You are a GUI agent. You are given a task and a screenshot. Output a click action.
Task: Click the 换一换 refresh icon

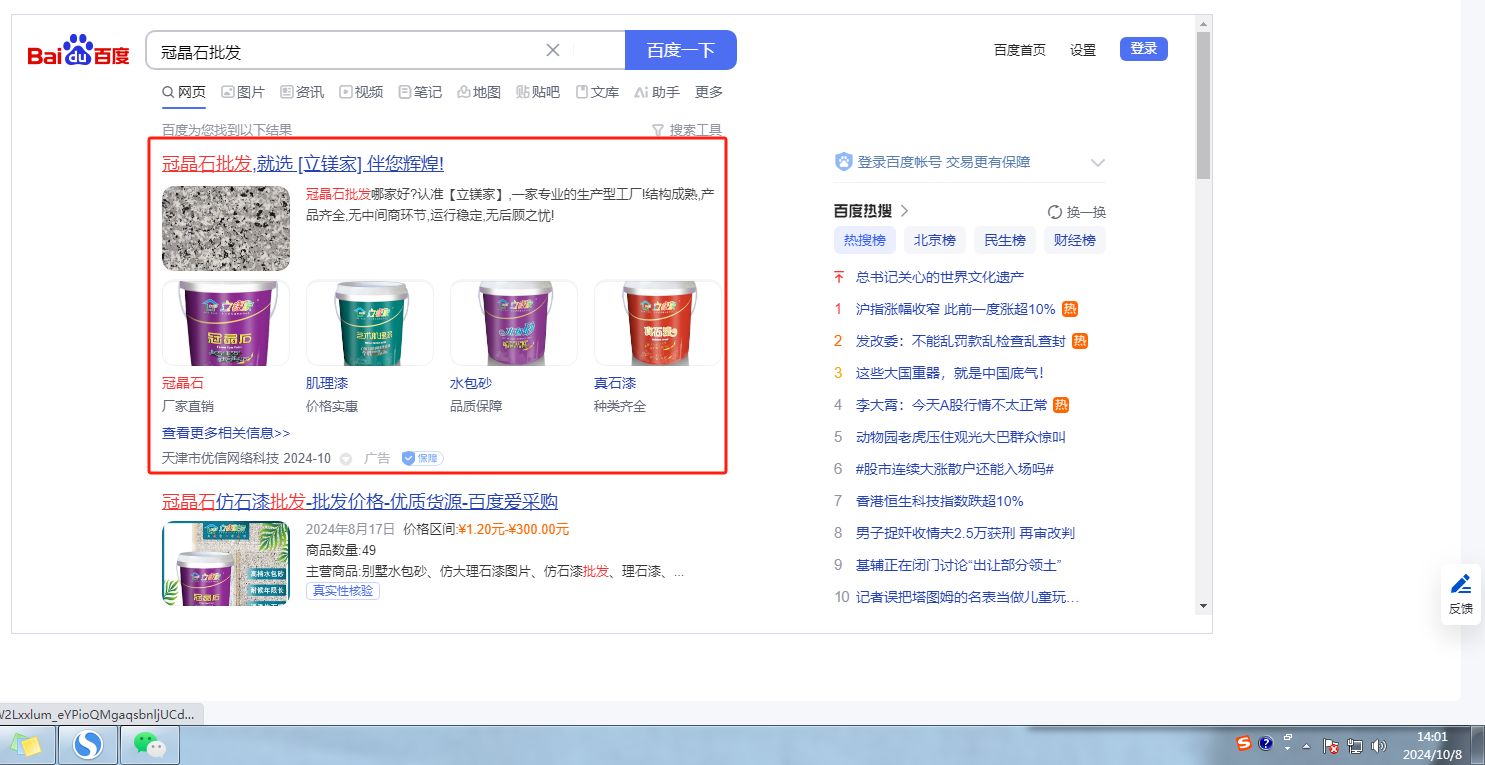coord(1054,212)
